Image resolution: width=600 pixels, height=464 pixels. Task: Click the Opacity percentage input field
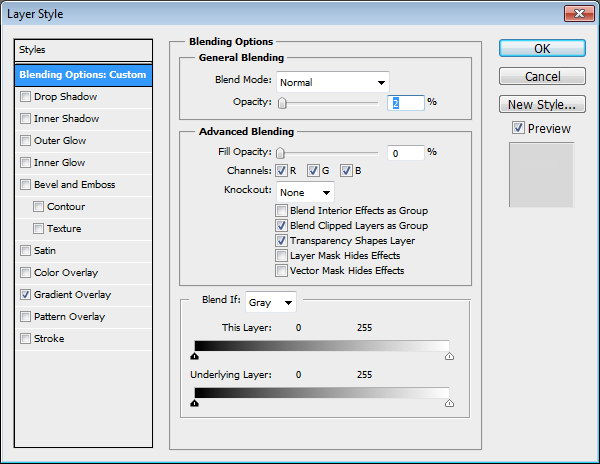(405, 102)
